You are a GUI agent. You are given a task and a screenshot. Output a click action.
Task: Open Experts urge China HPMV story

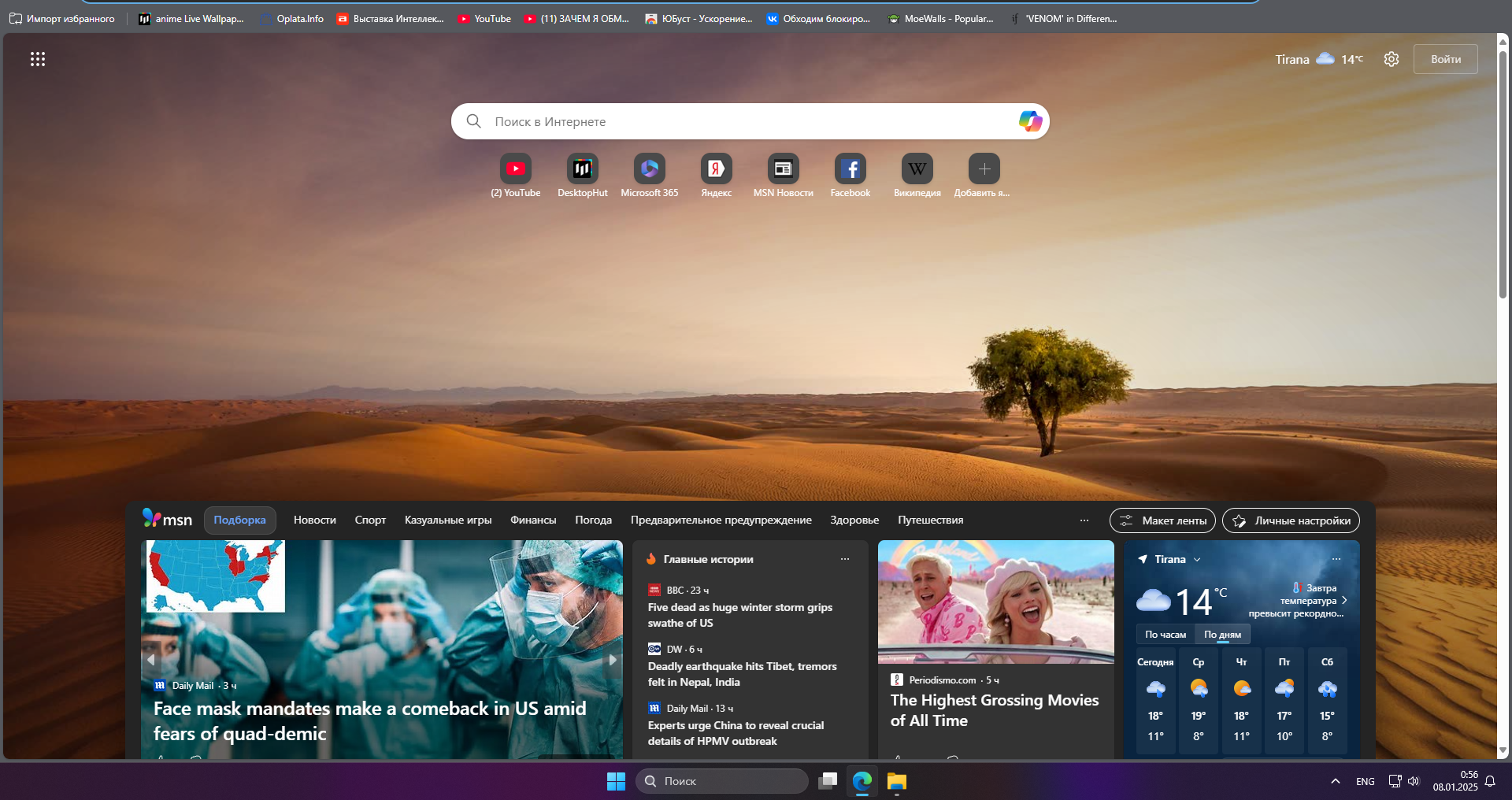point(736,733)
